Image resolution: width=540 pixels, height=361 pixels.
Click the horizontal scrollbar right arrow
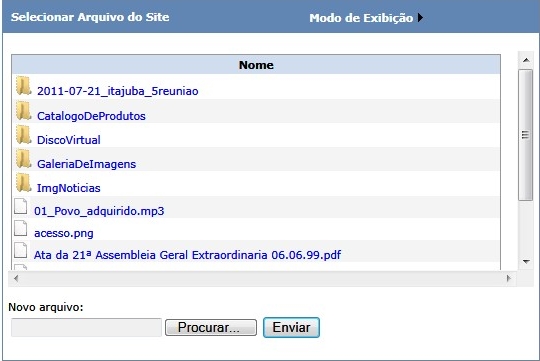tap(509, 278)
